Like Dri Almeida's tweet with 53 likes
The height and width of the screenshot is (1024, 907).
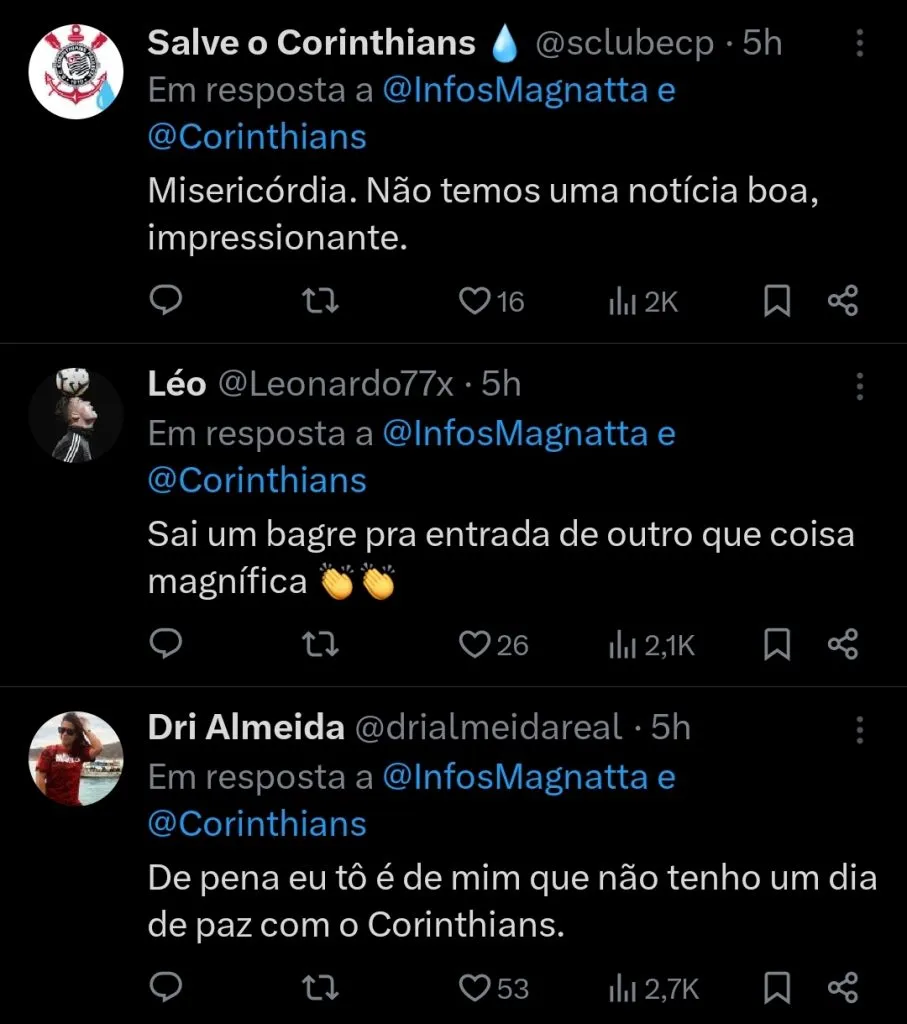474,988
